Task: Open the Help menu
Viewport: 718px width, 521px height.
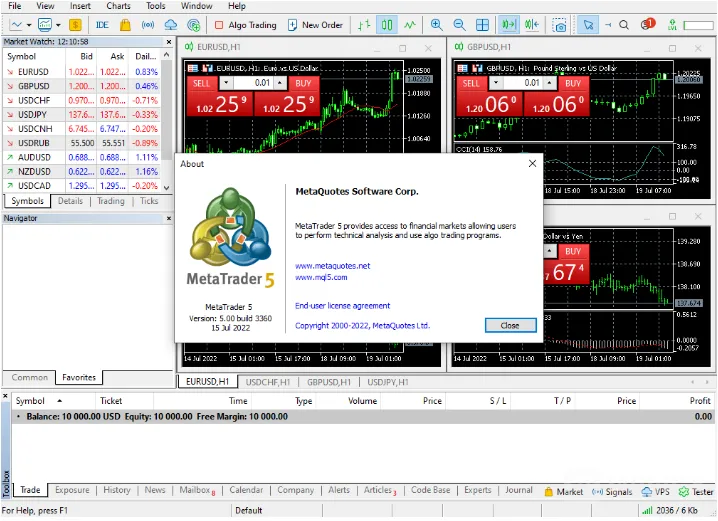Action: click(237, 6)
